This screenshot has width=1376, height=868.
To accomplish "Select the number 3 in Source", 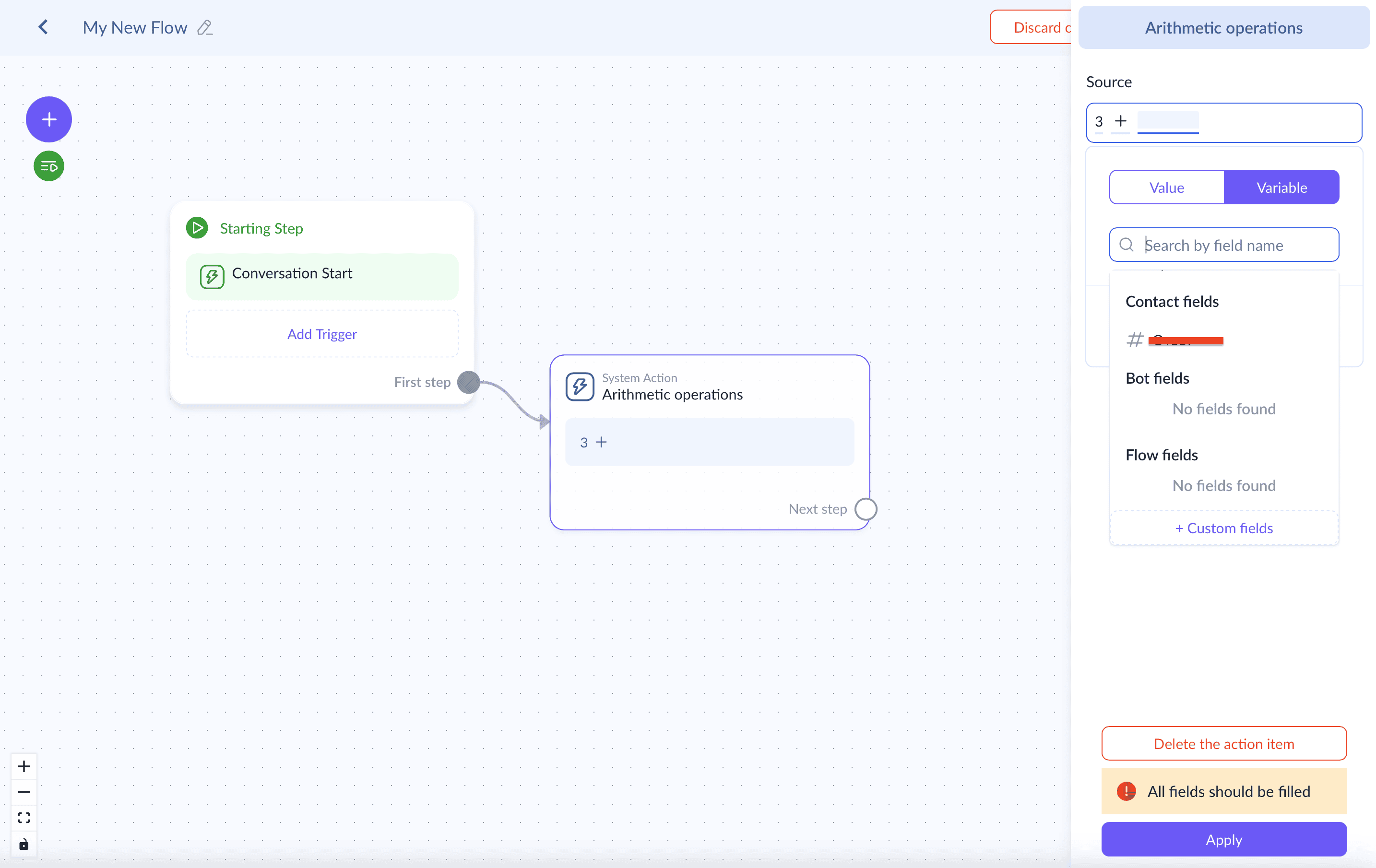I will pyautogui.click(x=1098, y=122).
